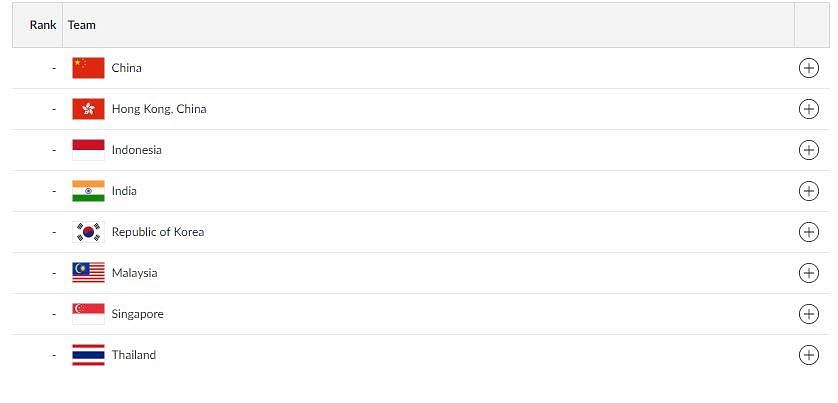This screenshot has height=403, width=838.
Task: Click the Thailand flag icon
Action: 89,355
